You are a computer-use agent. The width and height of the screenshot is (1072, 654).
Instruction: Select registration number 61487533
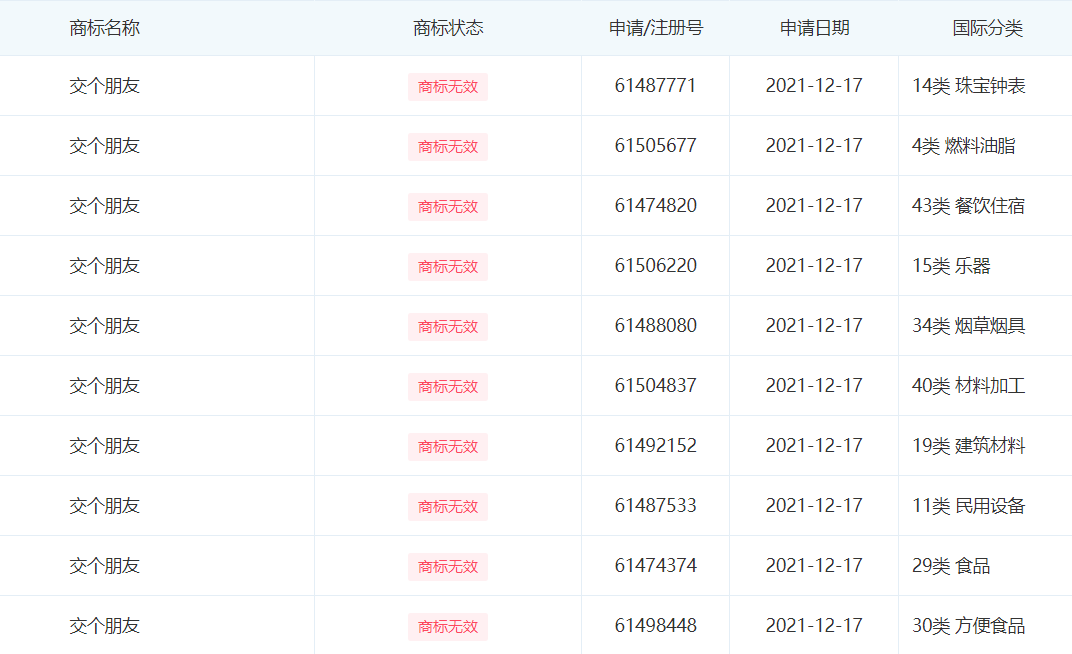click(x=655, y=506)
